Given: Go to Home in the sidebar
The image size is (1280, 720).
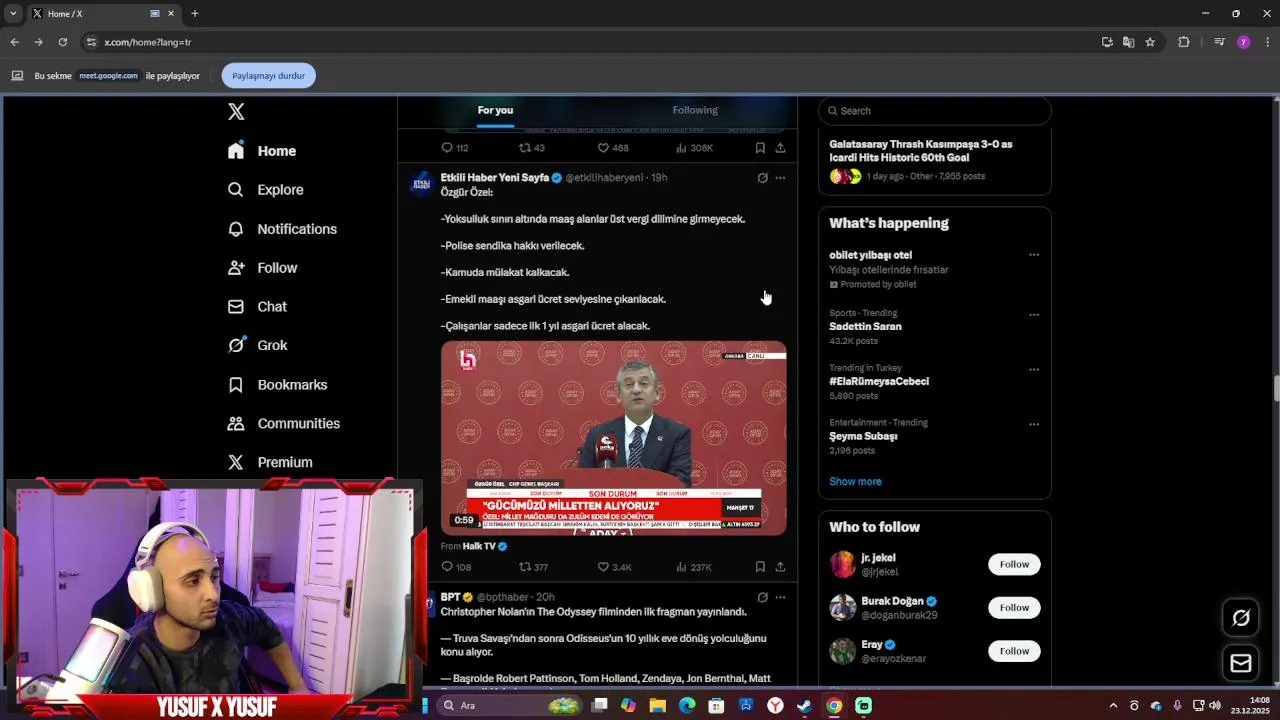Looking at the screenshot, I should click(x=262, y=151).
